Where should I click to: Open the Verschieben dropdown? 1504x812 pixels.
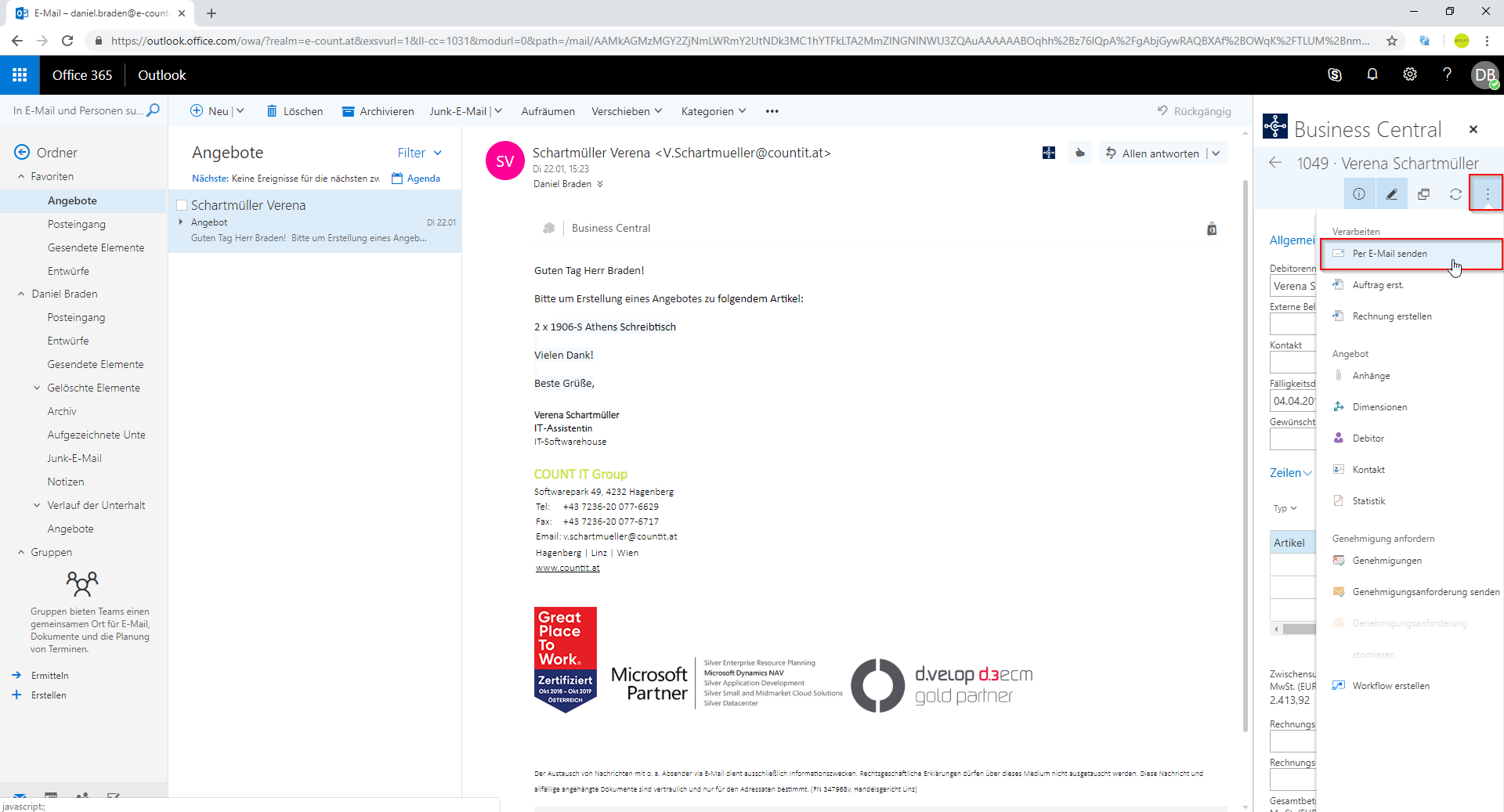click(x=627, y=111)
